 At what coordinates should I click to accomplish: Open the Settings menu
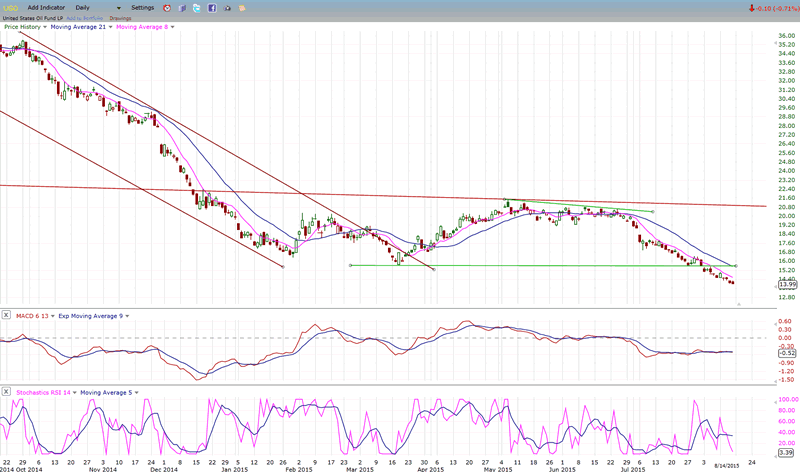[143, 7]
